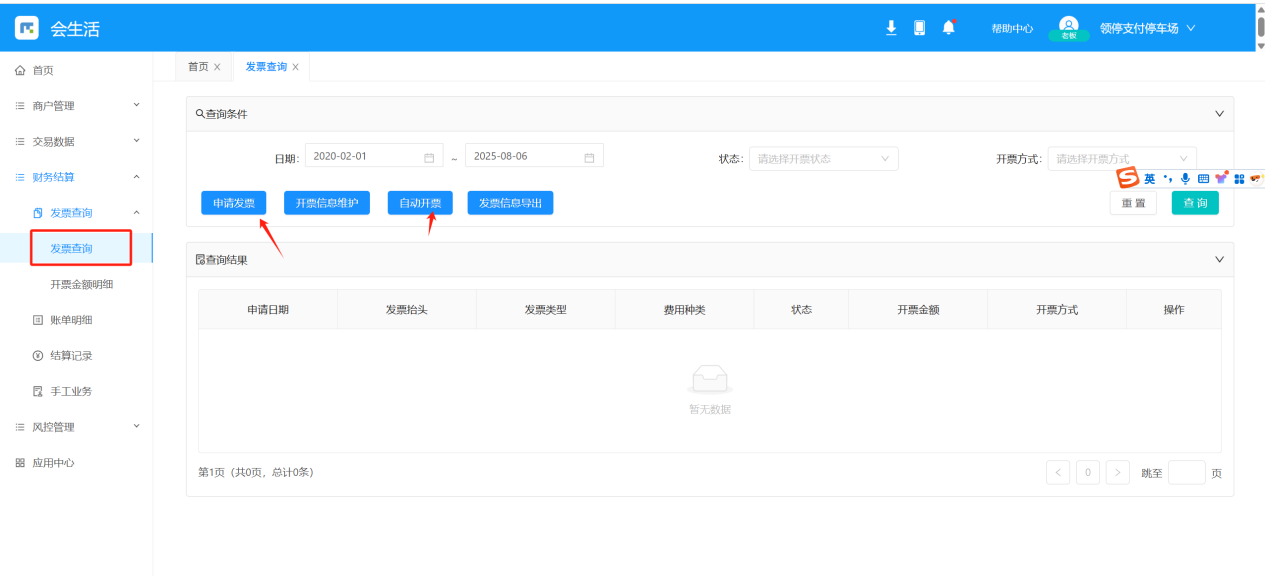This screenshot has width=1265, height=576.
Task: Open the 状态 invoice status dropdown
Action: [x=823, y=158]
